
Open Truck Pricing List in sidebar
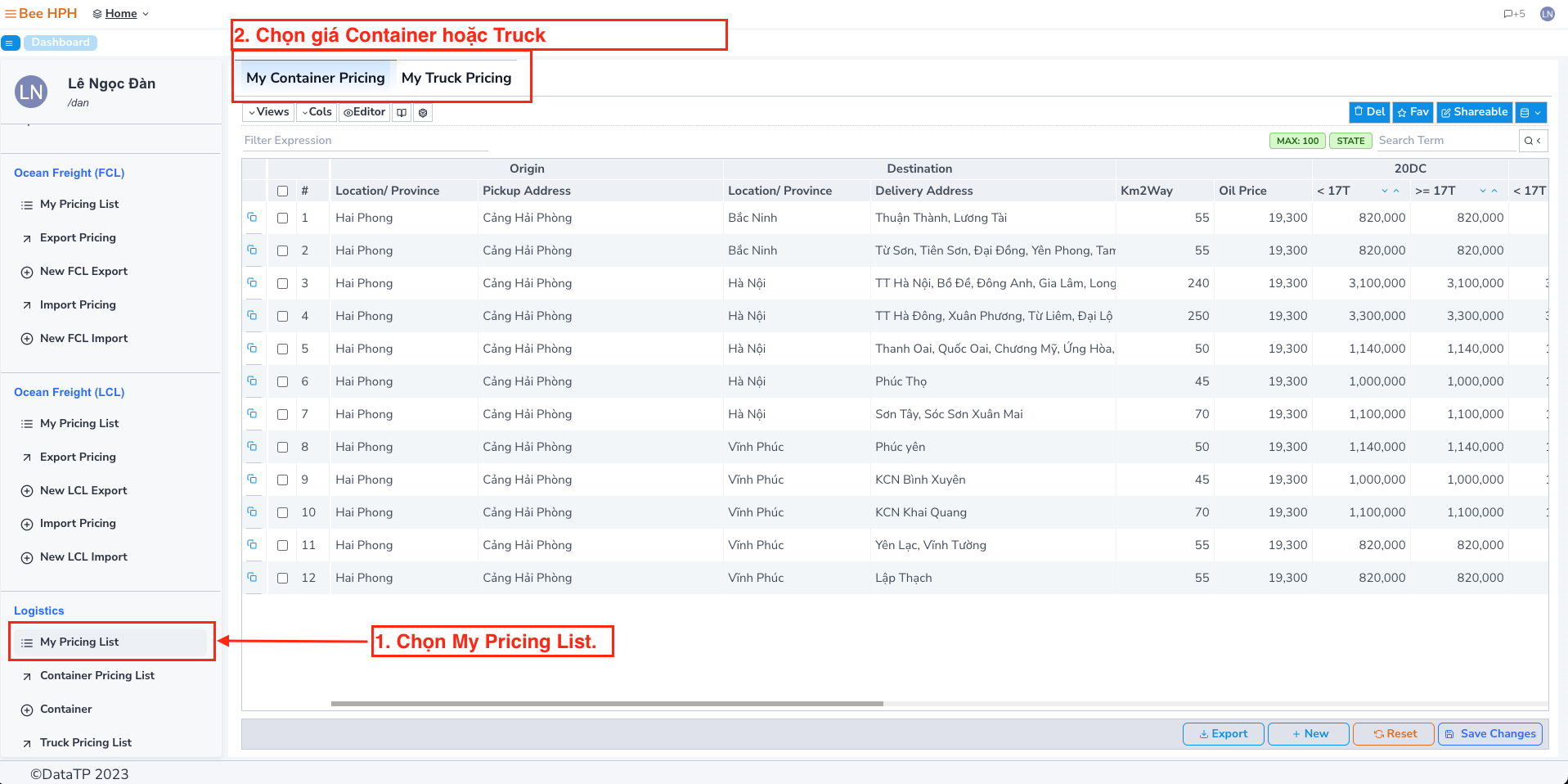(x=85, y=742)
